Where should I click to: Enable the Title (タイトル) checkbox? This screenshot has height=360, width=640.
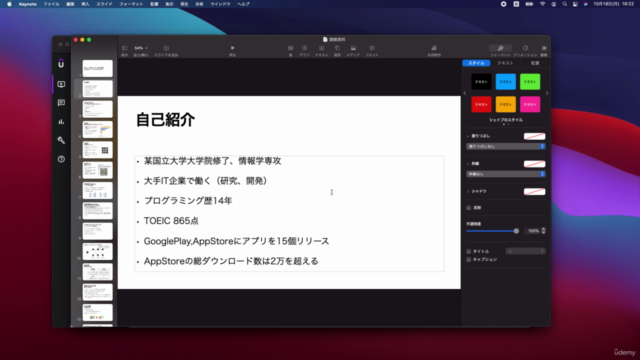(469, 251)
